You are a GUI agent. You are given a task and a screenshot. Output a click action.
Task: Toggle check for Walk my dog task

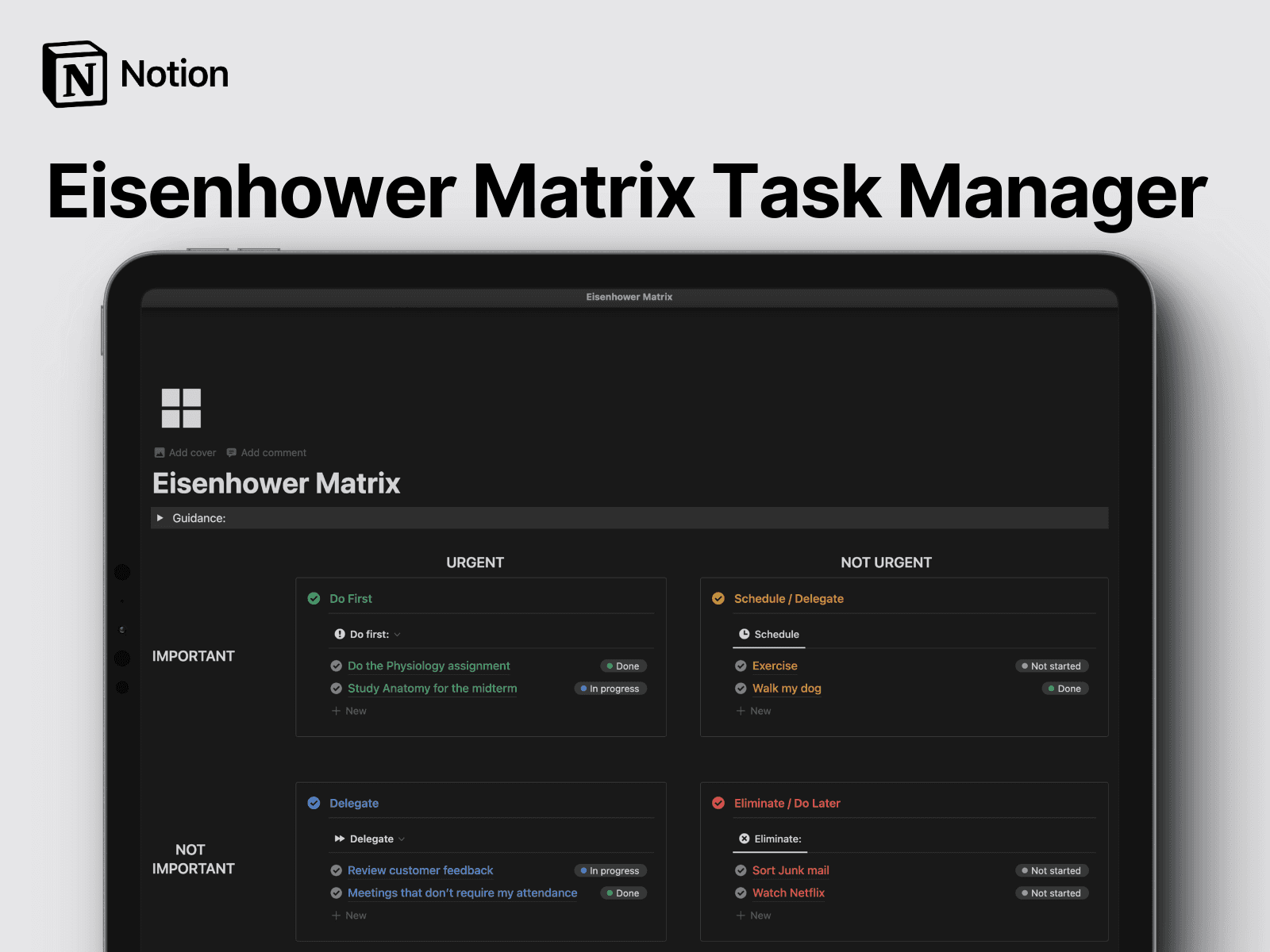coord(741,689)
